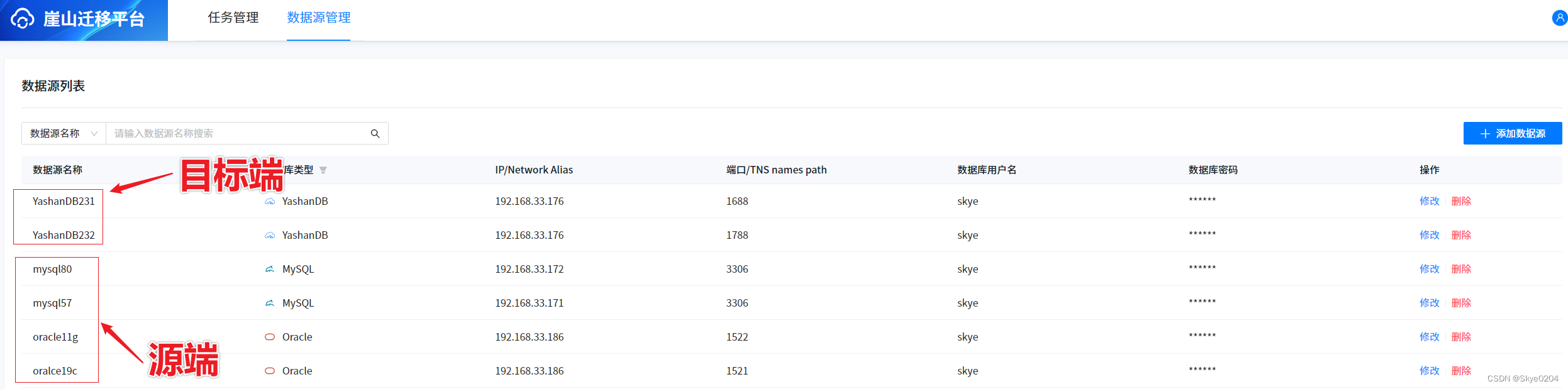Select the oracle11g name cell
The width and height of the screenshot is (1568, 389).
(55, 337)
